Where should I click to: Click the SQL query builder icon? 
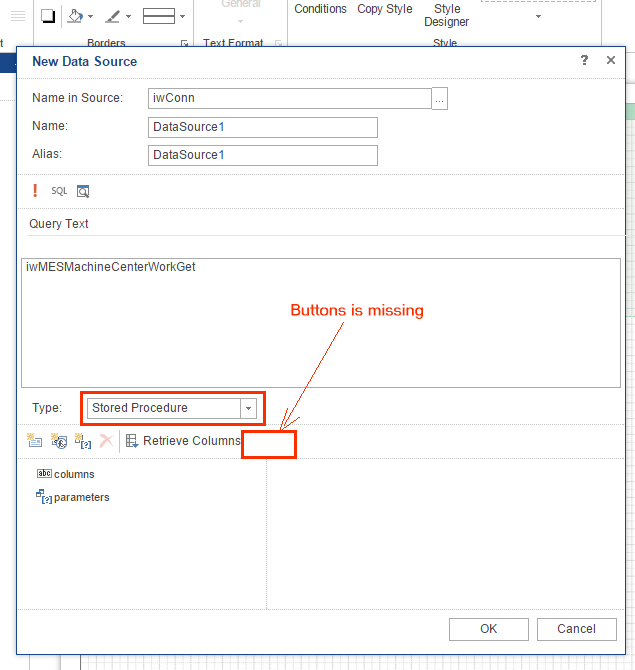[x=59, y=191]
